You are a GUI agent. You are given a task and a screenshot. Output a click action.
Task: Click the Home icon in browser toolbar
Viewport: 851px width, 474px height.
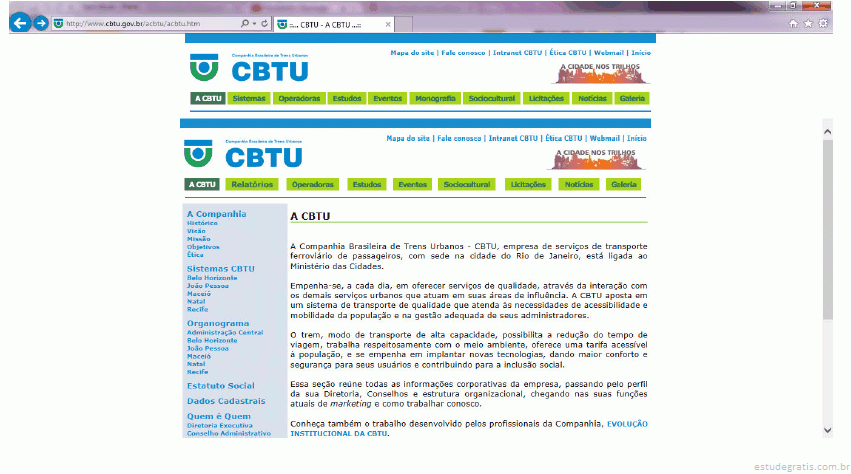pos(793,24)
